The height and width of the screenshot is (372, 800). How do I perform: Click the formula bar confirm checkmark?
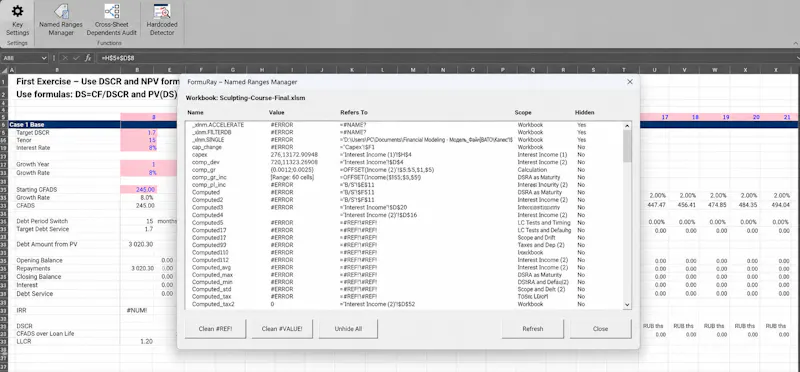click(76, 58)
